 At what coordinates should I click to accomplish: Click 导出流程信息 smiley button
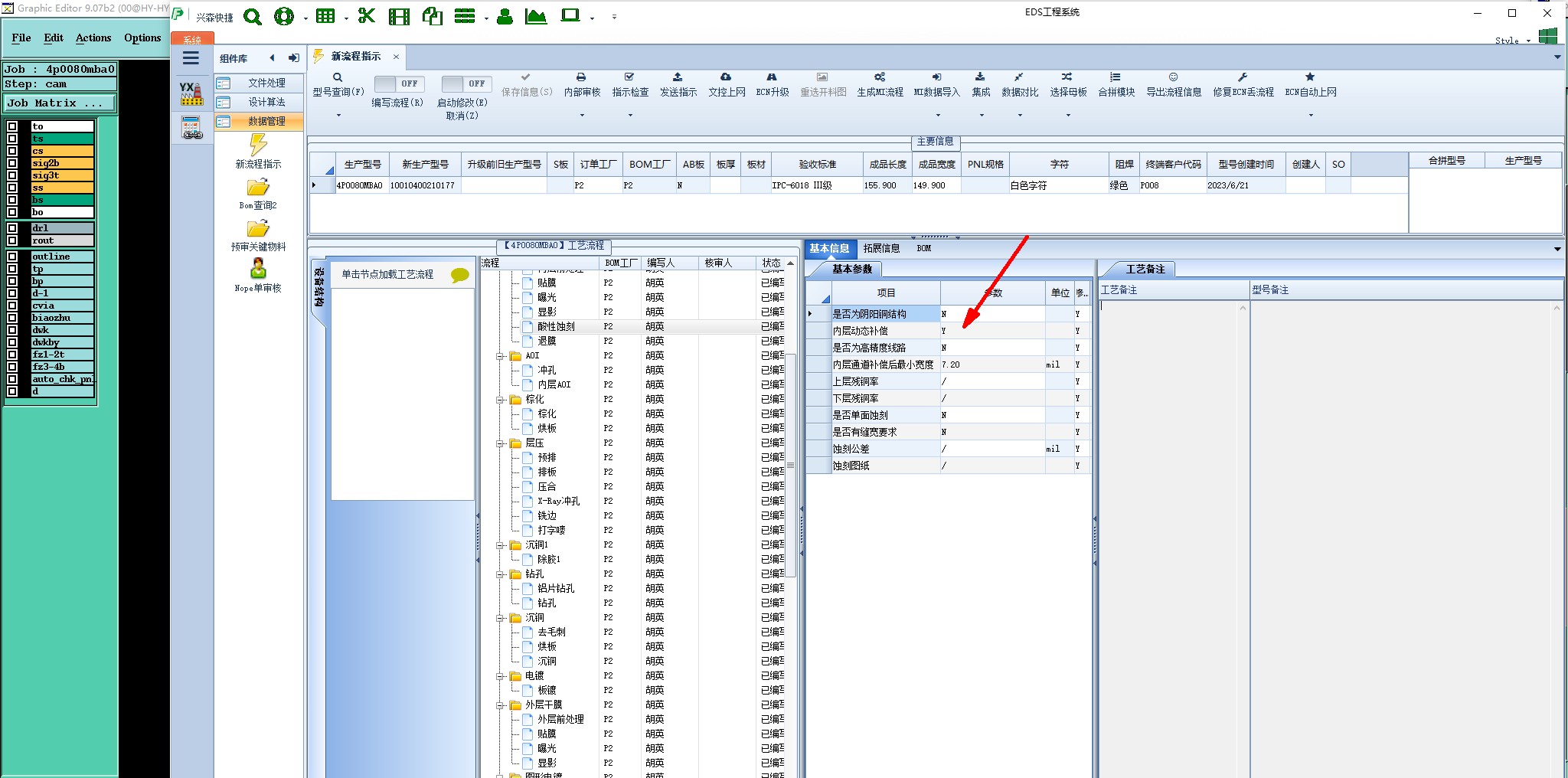coord(1174,84)
